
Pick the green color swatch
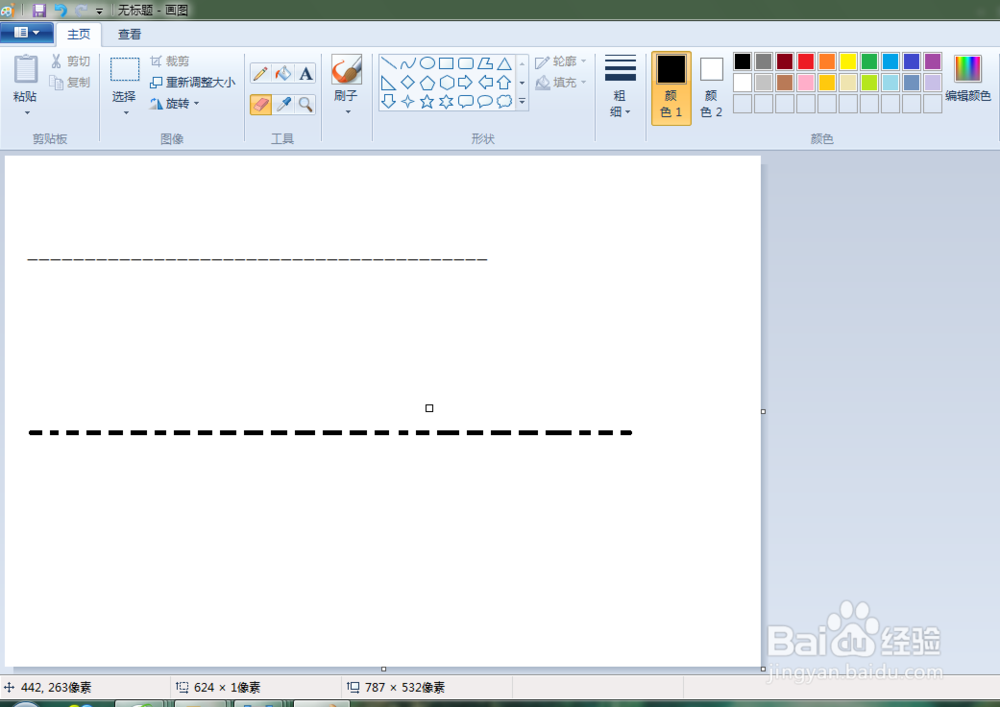869,61
